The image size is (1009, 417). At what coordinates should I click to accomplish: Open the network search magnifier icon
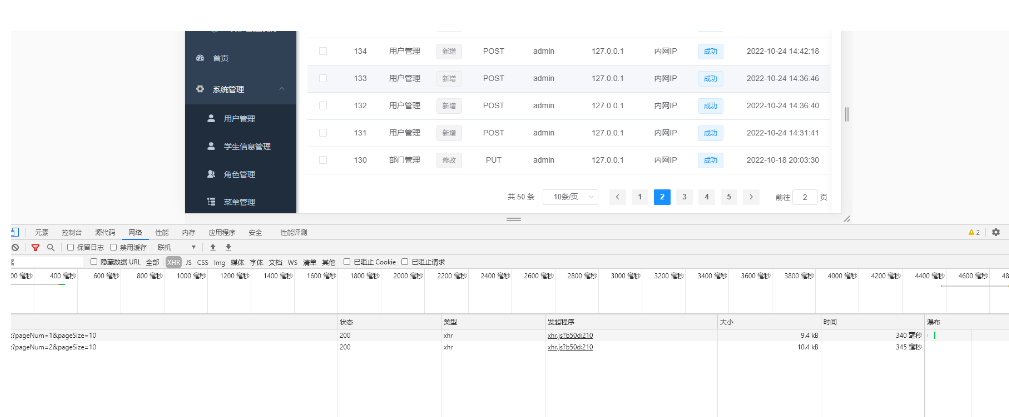pyautogui.click(x=51, y=247)
